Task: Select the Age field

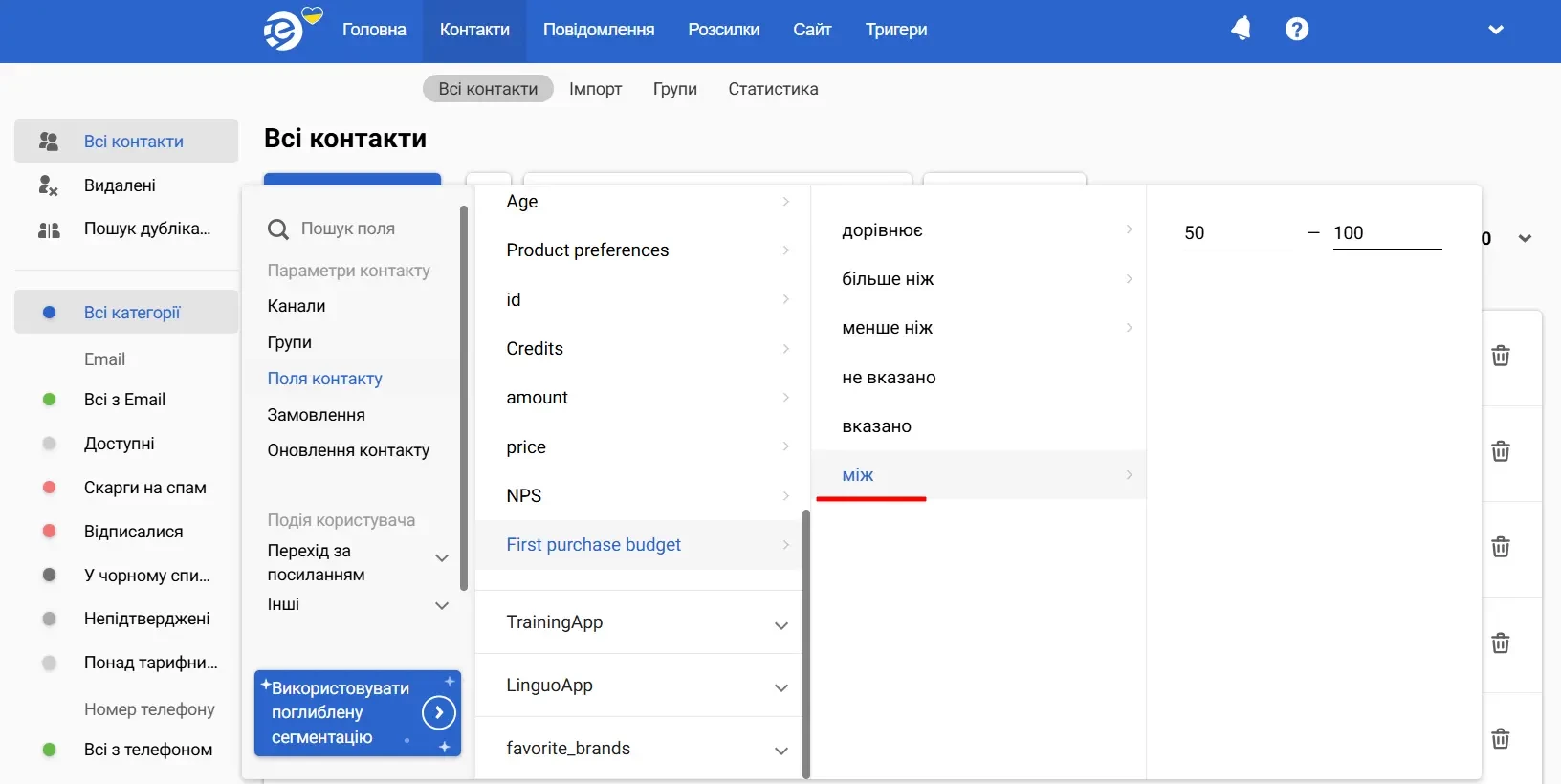Action: pos(638,202)
